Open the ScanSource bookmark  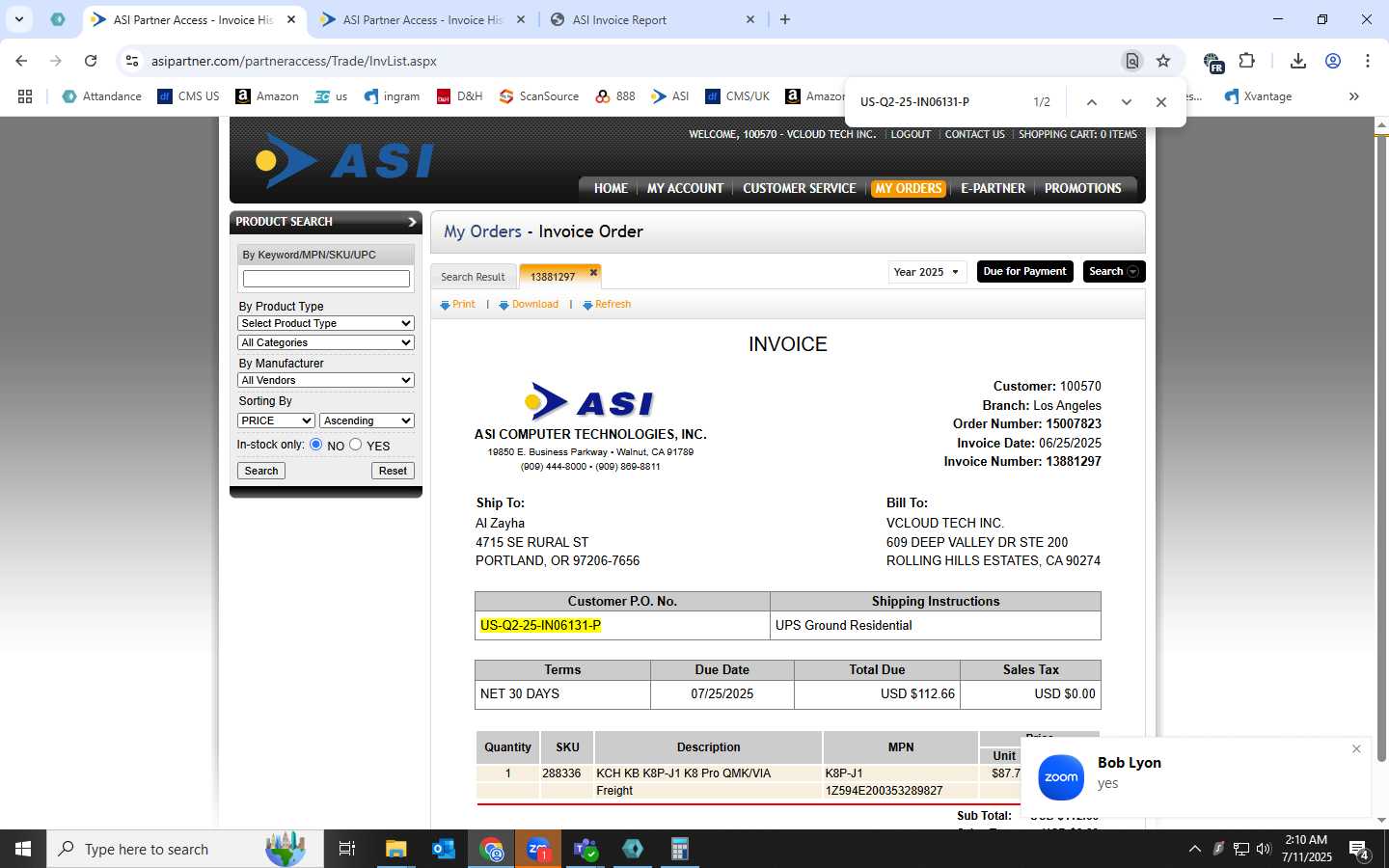(x=539, y=96)
